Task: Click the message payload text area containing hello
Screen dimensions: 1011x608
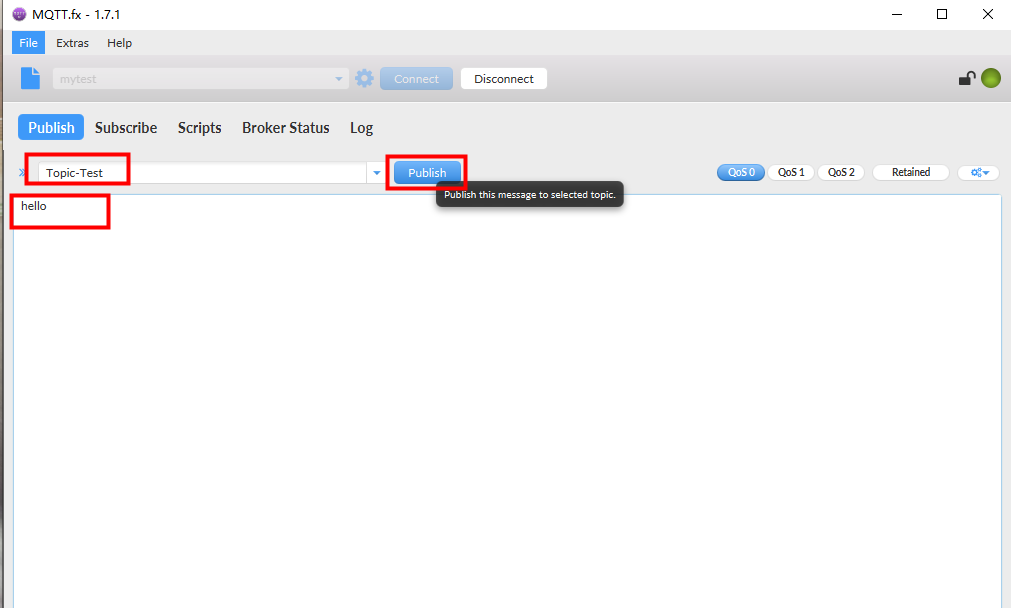Action: click(x=507, y=401)
